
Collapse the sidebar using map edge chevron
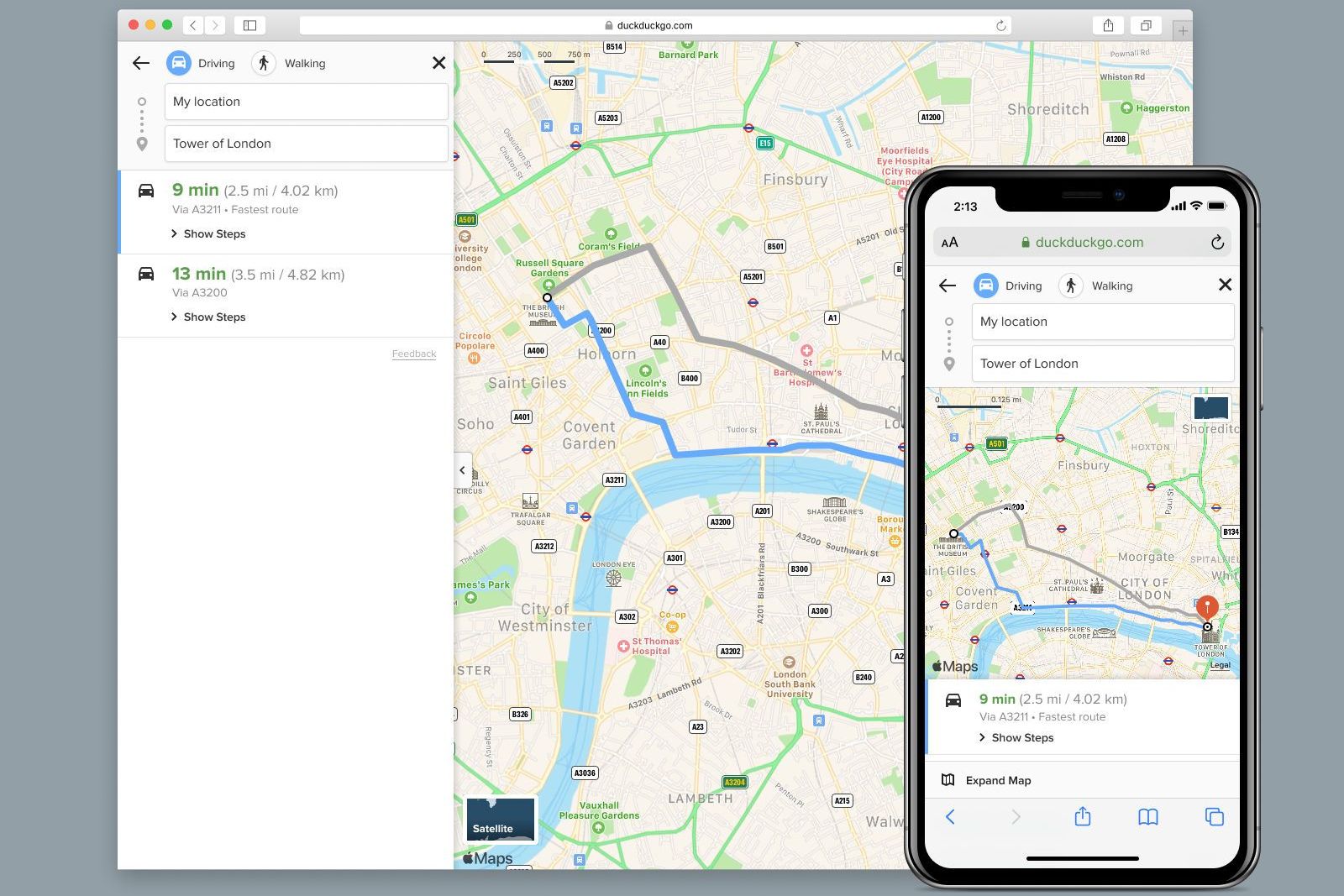462,470
